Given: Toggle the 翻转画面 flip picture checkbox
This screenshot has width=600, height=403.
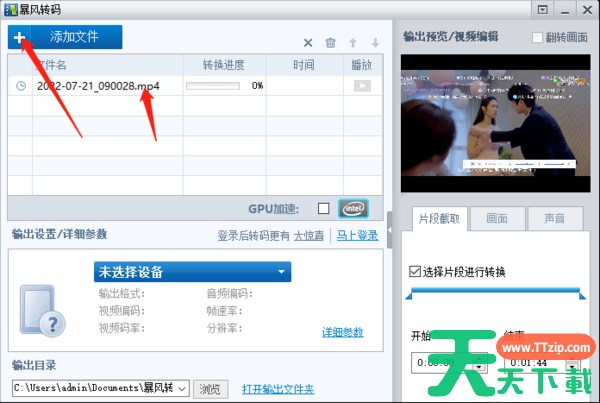Looking at the screenshot, I should pos(537,38).
